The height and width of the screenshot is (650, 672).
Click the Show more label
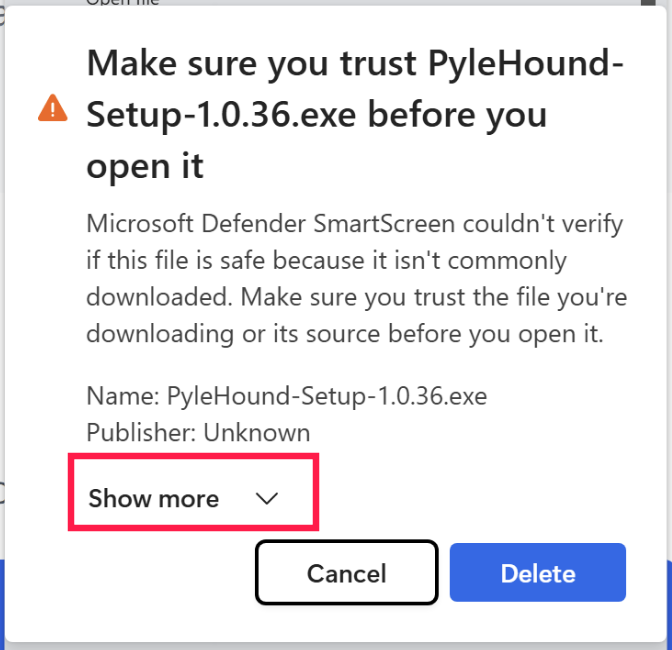click(154, 498)
